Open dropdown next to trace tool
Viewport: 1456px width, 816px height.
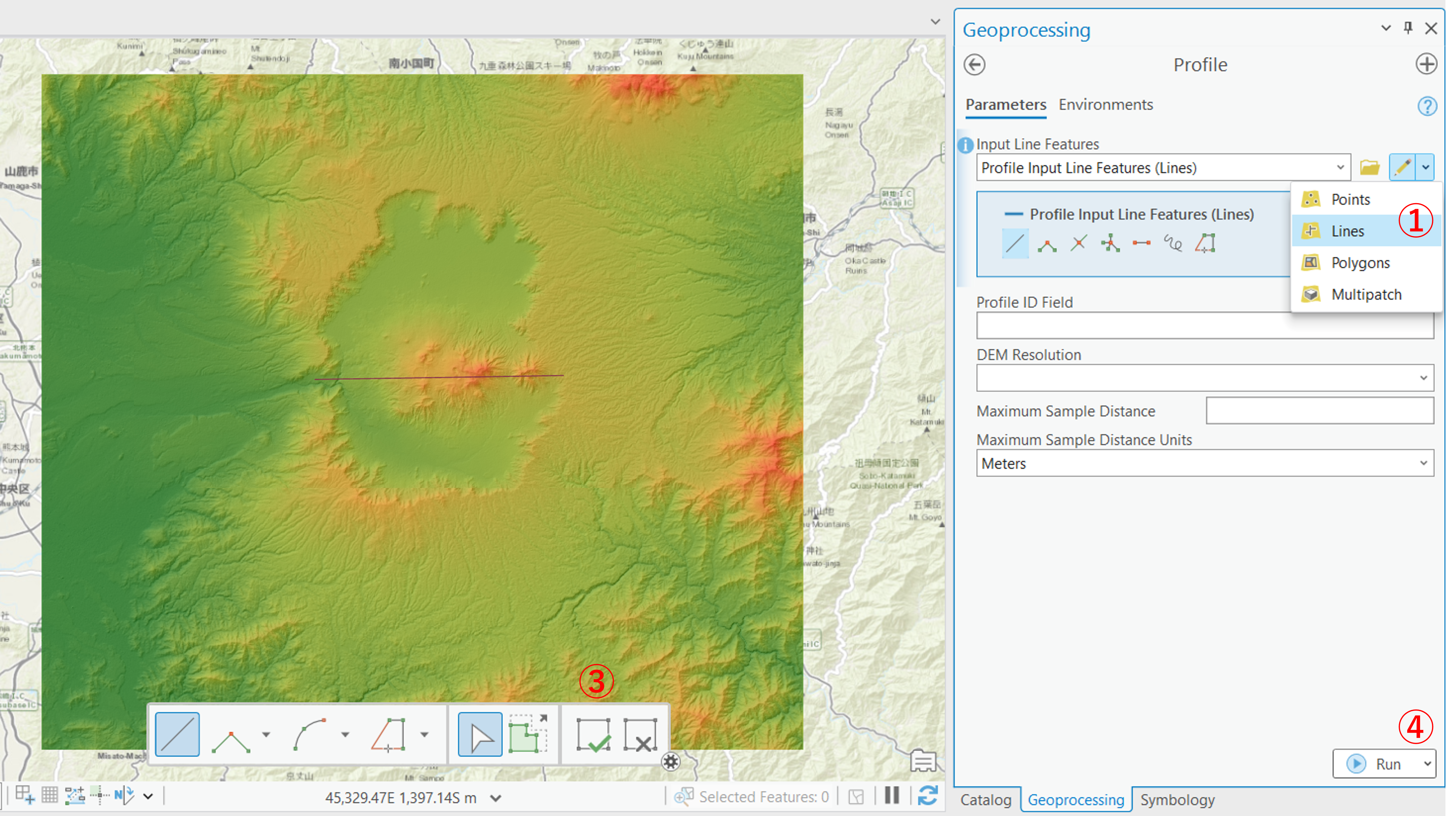(x=425, y=735)
